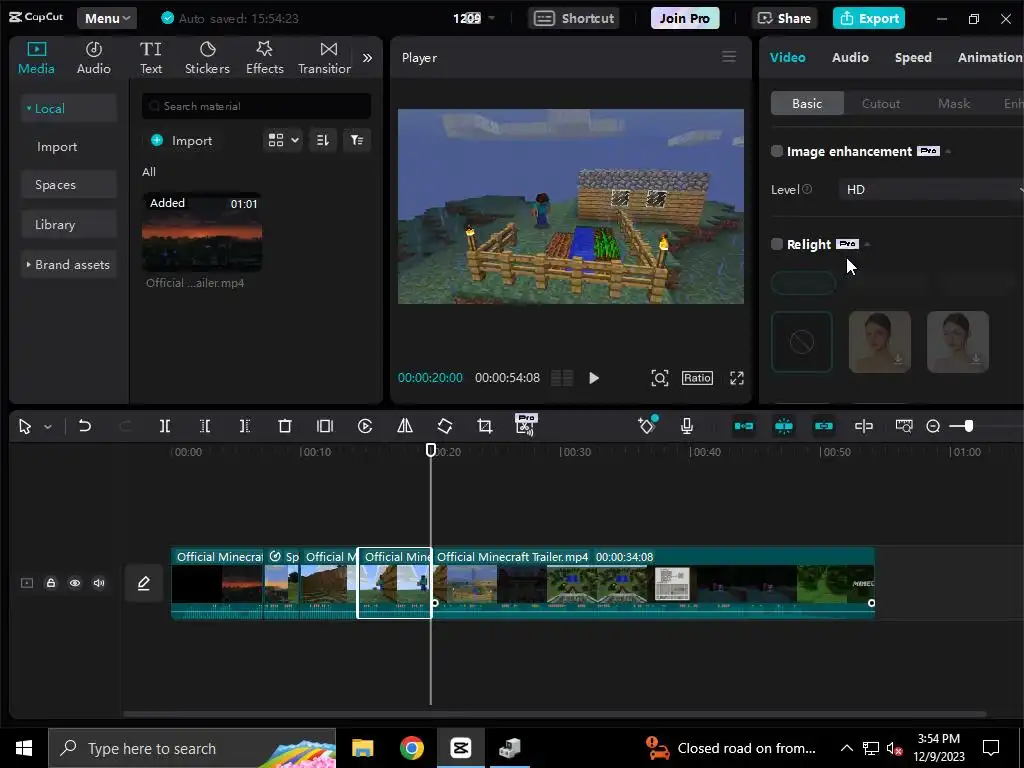Click the Export button

[x=869, y=18]
